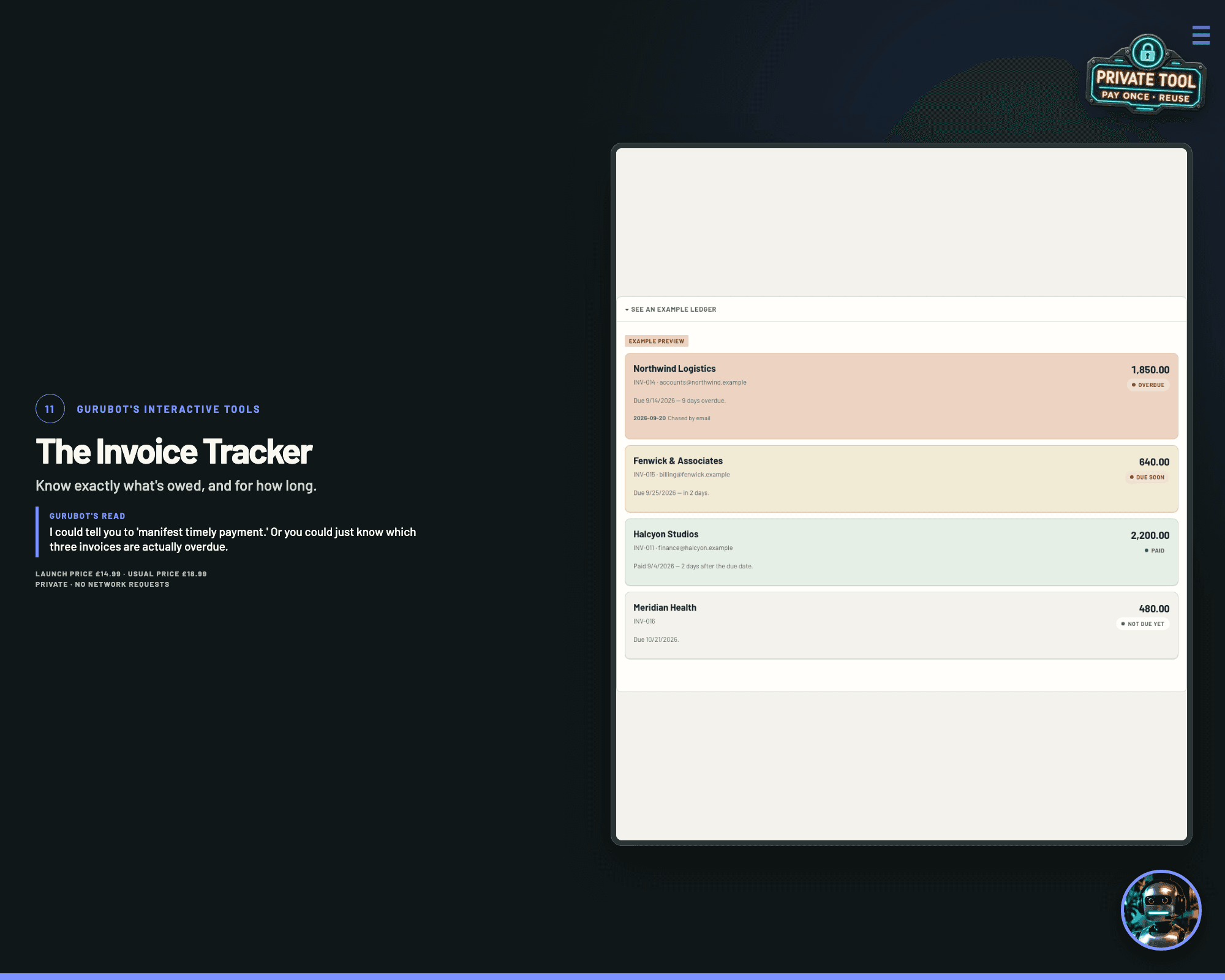The image size is (1225, 980).
Task: Click the 'Chased by email' log entry
Action: [x=688, y=418]
